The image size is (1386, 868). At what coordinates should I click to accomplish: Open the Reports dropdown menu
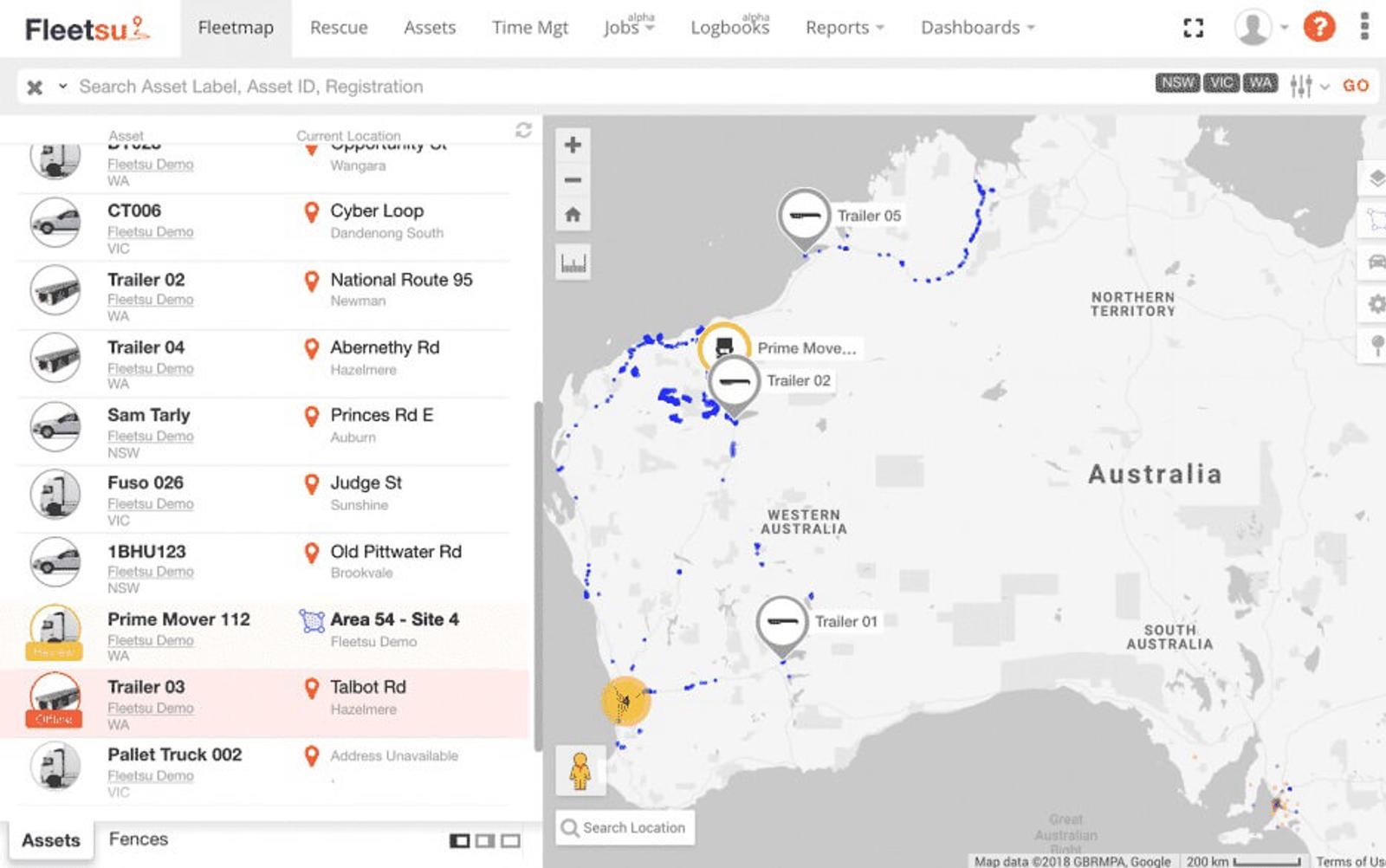(x=845, y=28)
